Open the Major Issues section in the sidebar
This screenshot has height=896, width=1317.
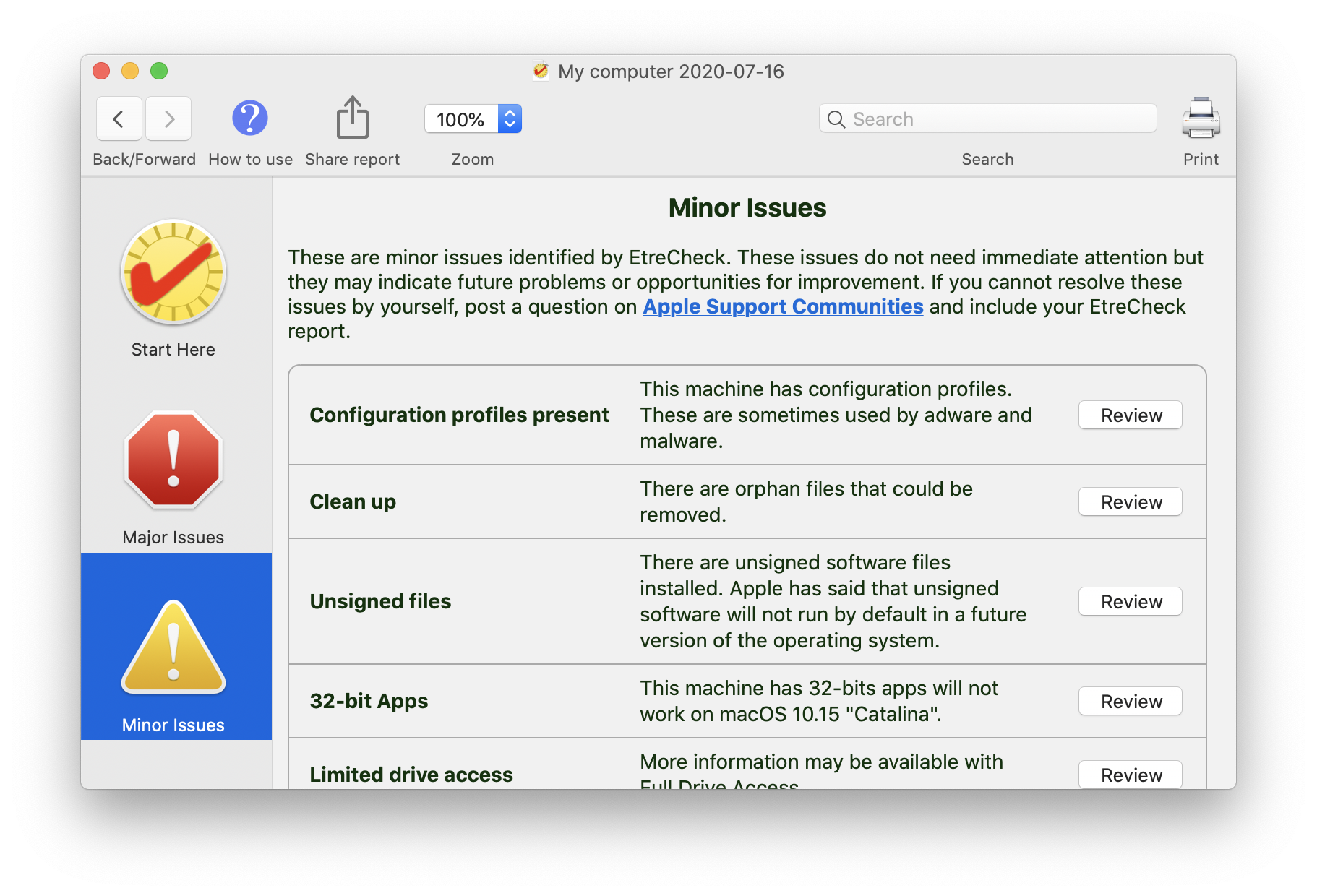173,477
